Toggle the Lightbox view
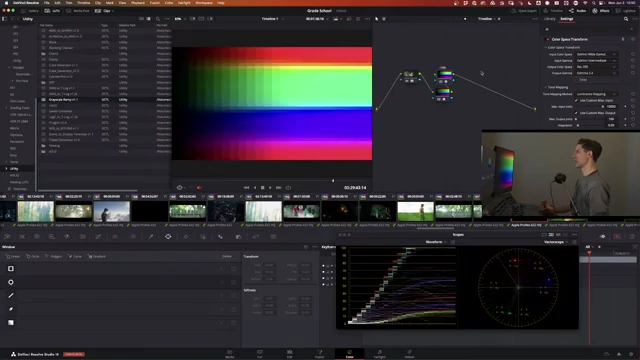The image size is (640, 360). (626, 11)
